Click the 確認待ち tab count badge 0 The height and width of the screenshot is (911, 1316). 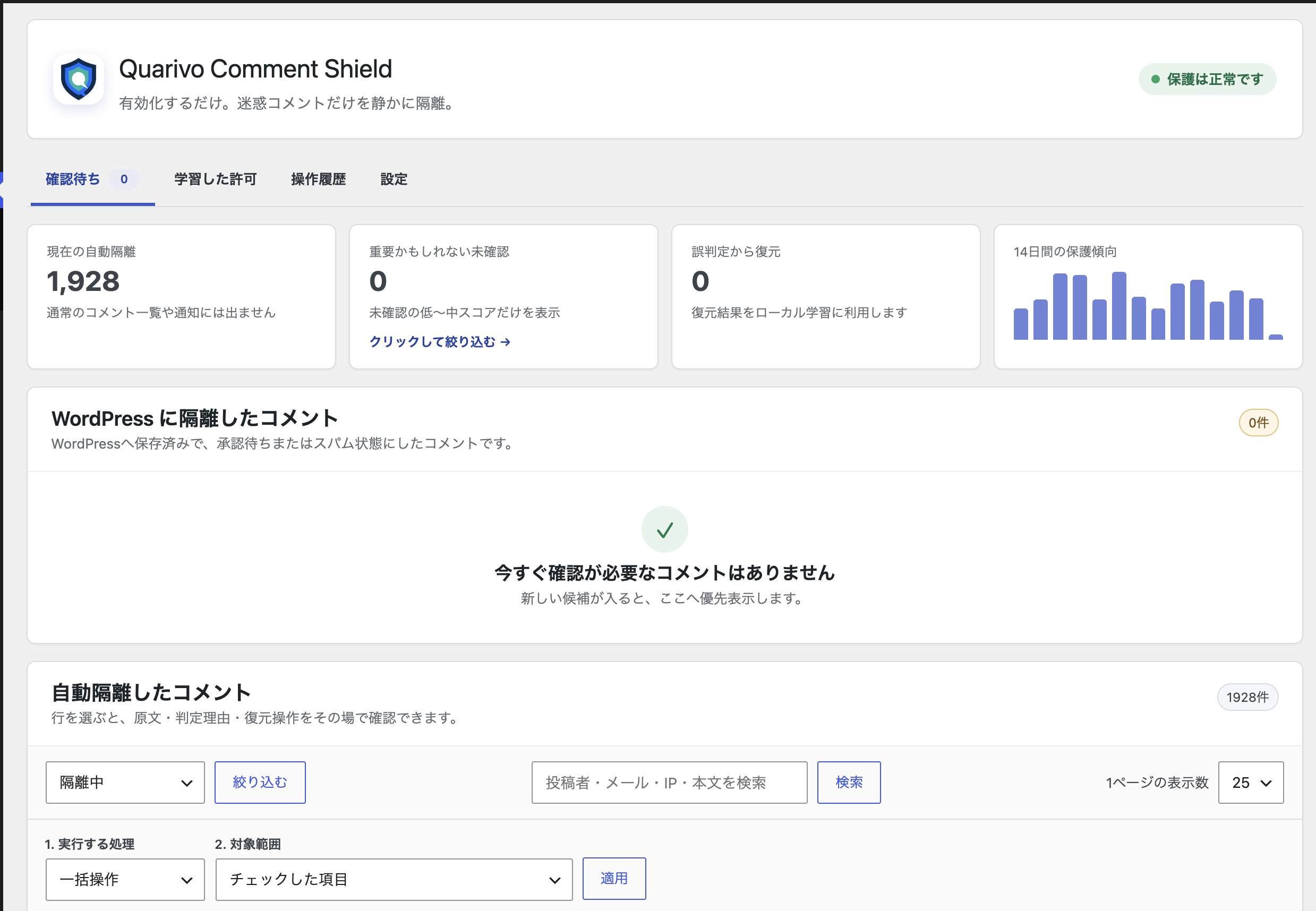point(124,179)
